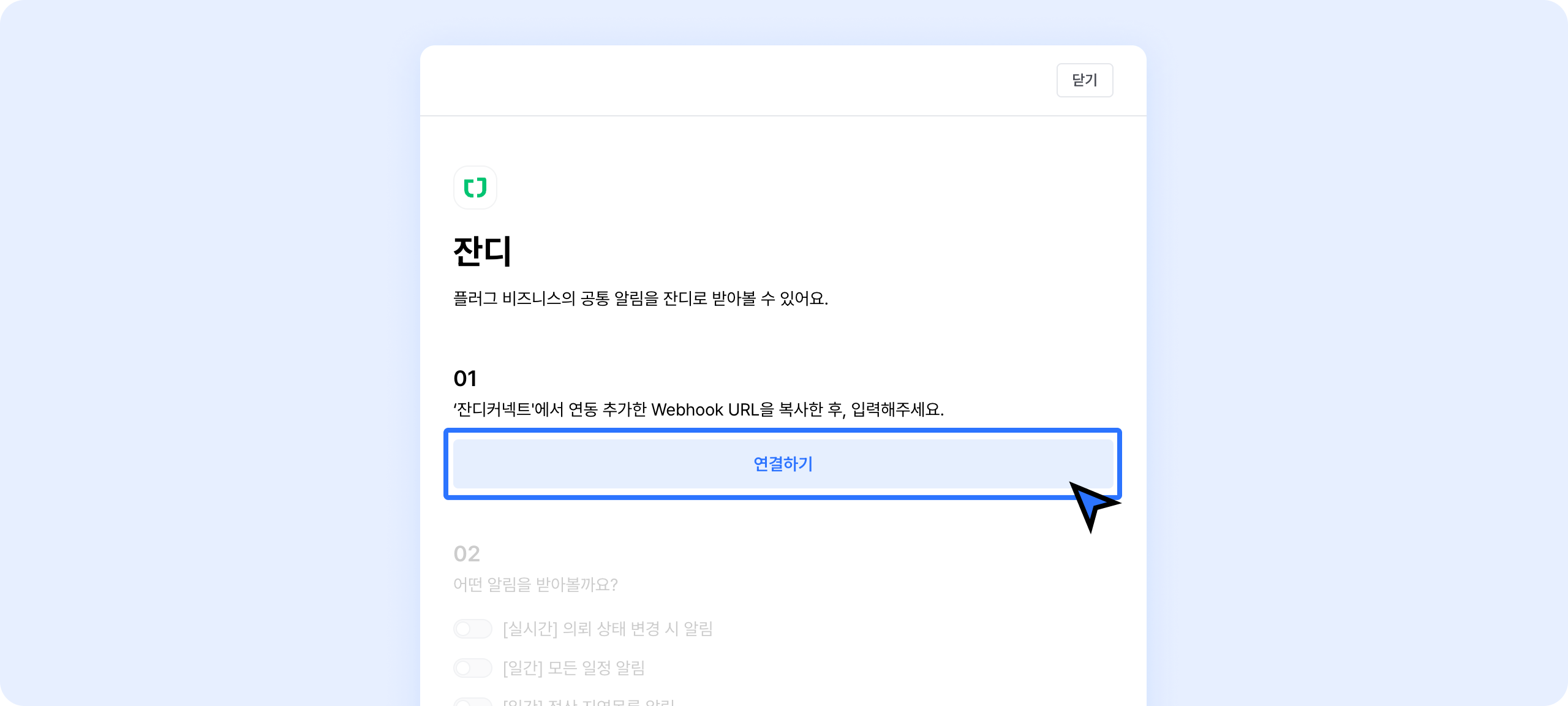Click the '잔디커넥트' word in step one
Viewport: 1568px width, 706px height.
pos(494,409)
